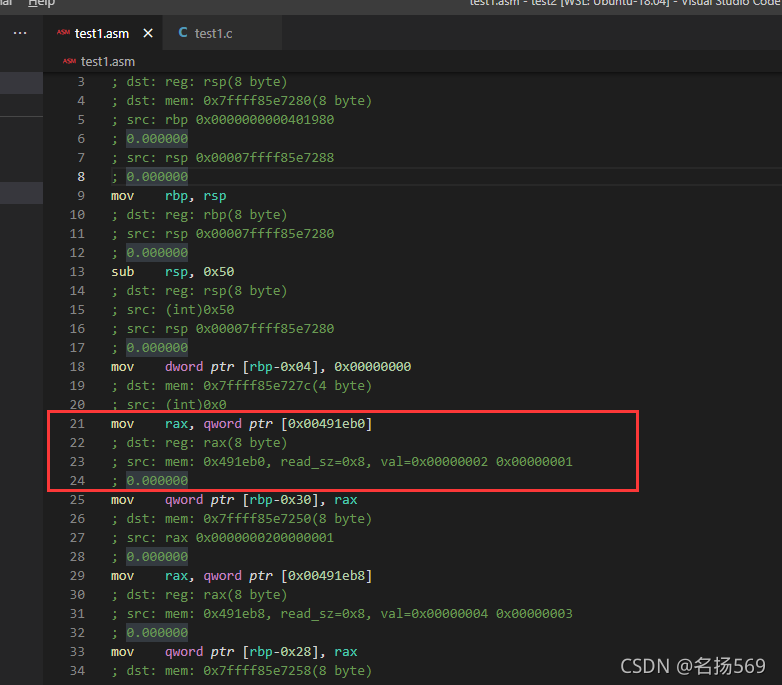Viewport: 782px width, 685px height.
Task: Click comment 'dst: mem: 0x7ffff85e7250(8 byte)'
Action: click(242, 519)
